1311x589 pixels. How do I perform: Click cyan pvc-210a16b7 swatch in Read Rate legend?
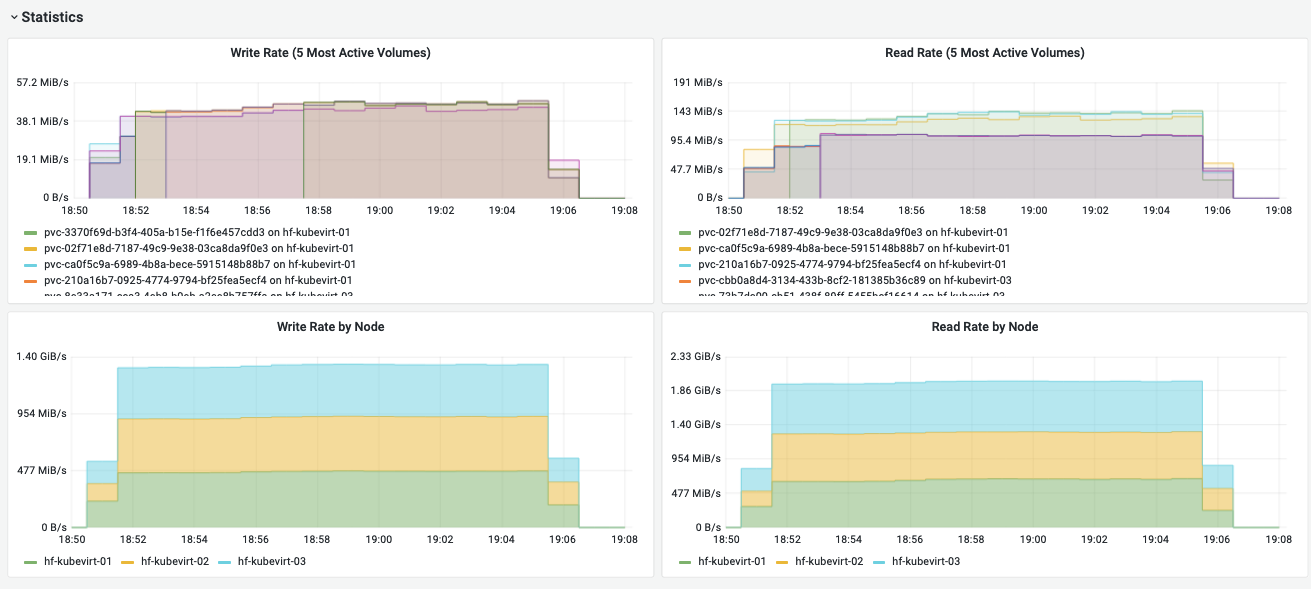pyautogui.click(x=685, y=264)
